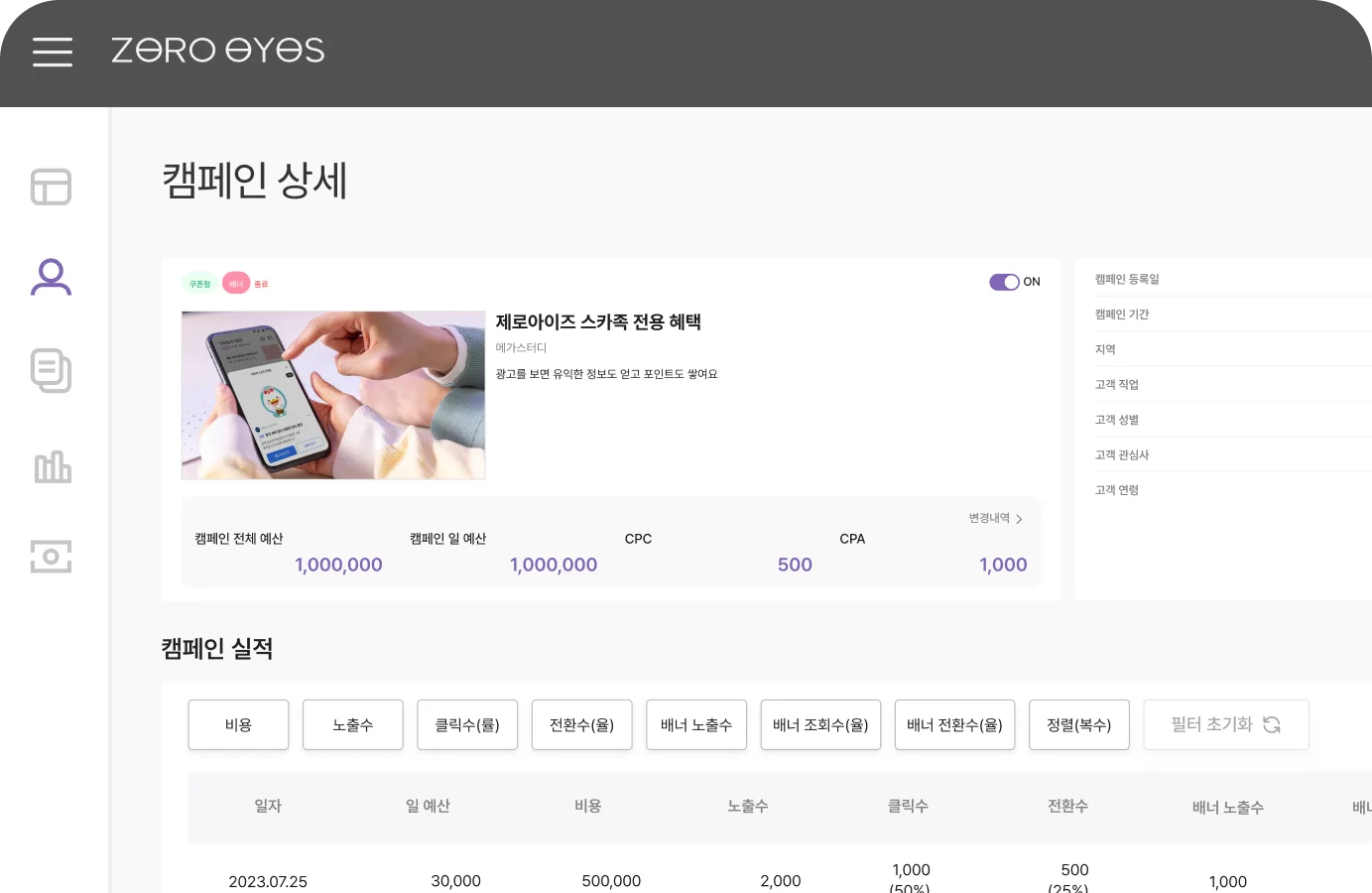Viewport: 1372px width, 893px height.
Task: Click the 배너 노출수 table column header
Action: (1228, 808)
